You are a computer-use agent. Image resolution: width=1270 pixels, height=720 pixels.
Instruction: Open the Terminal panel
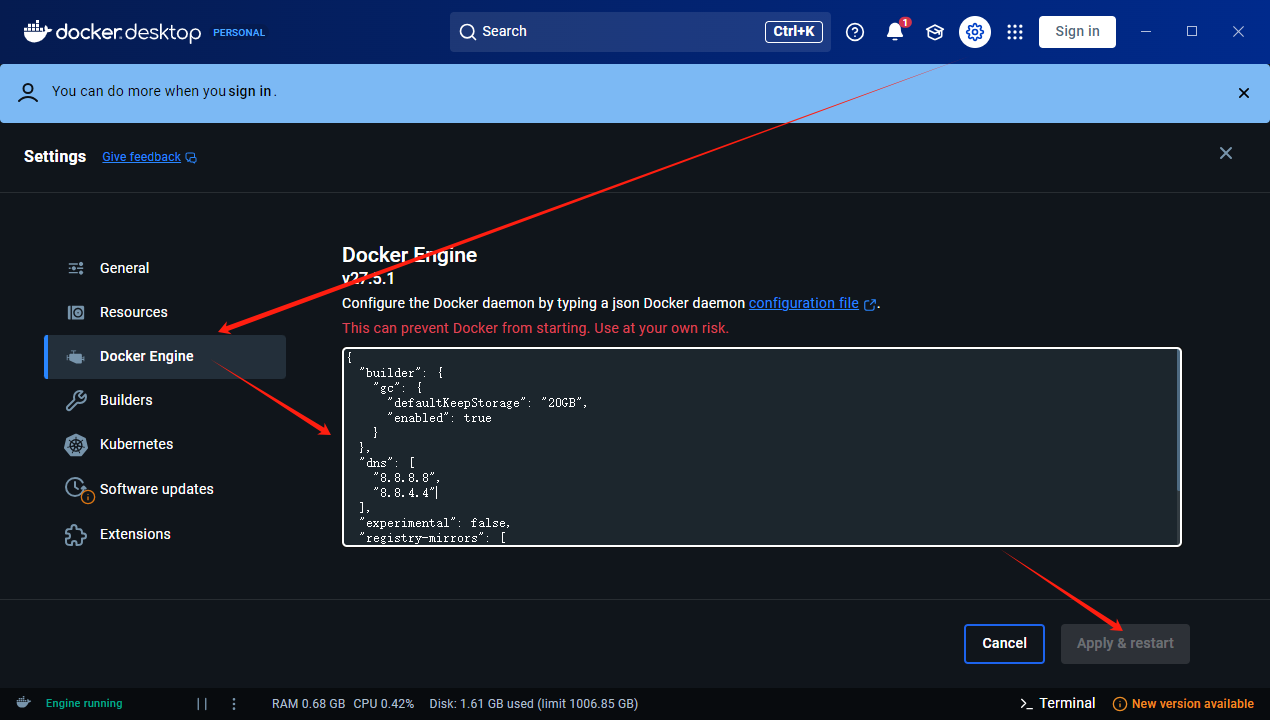point(1067,703)
